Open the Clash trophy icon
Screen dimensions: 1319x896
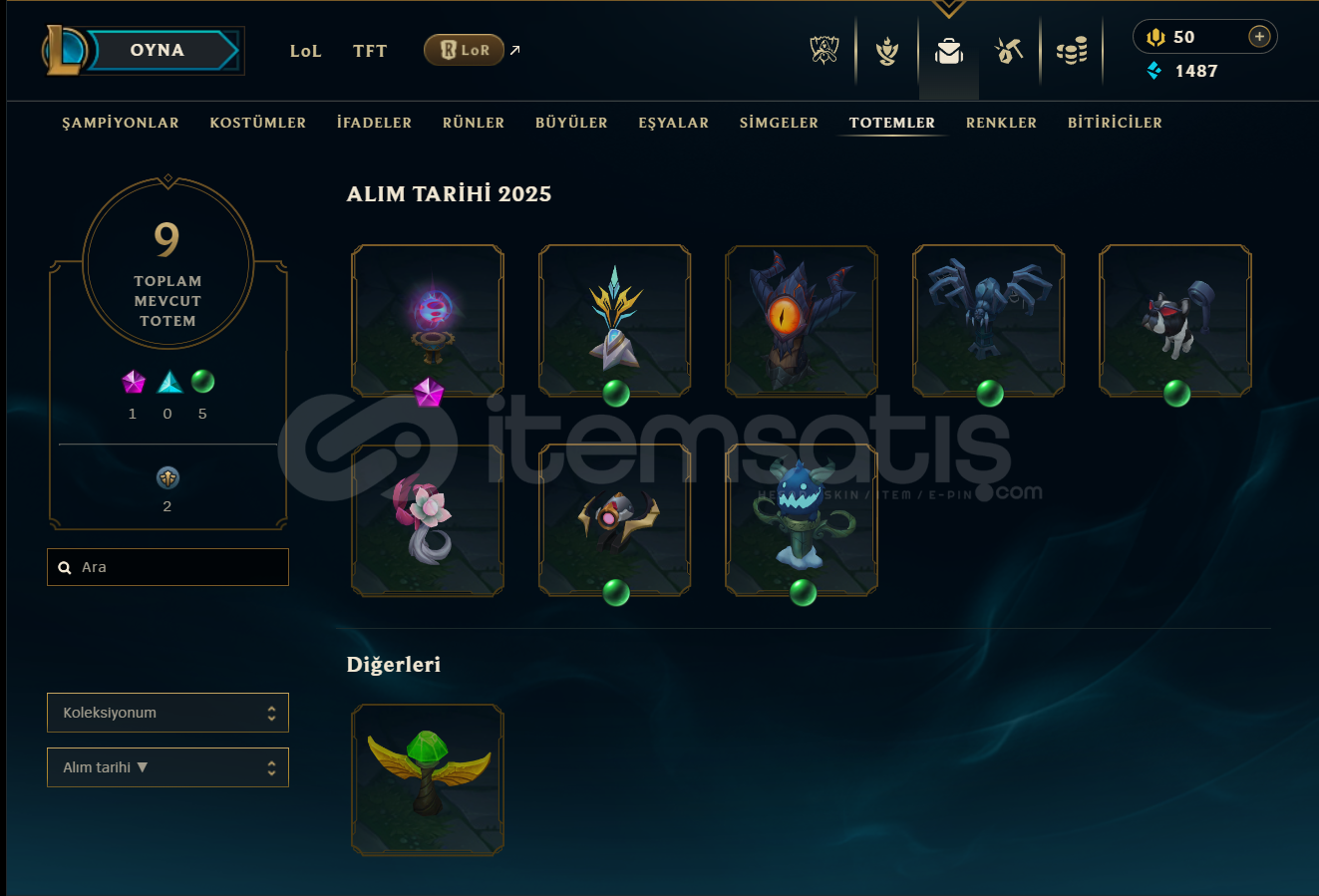pos(886,51)
